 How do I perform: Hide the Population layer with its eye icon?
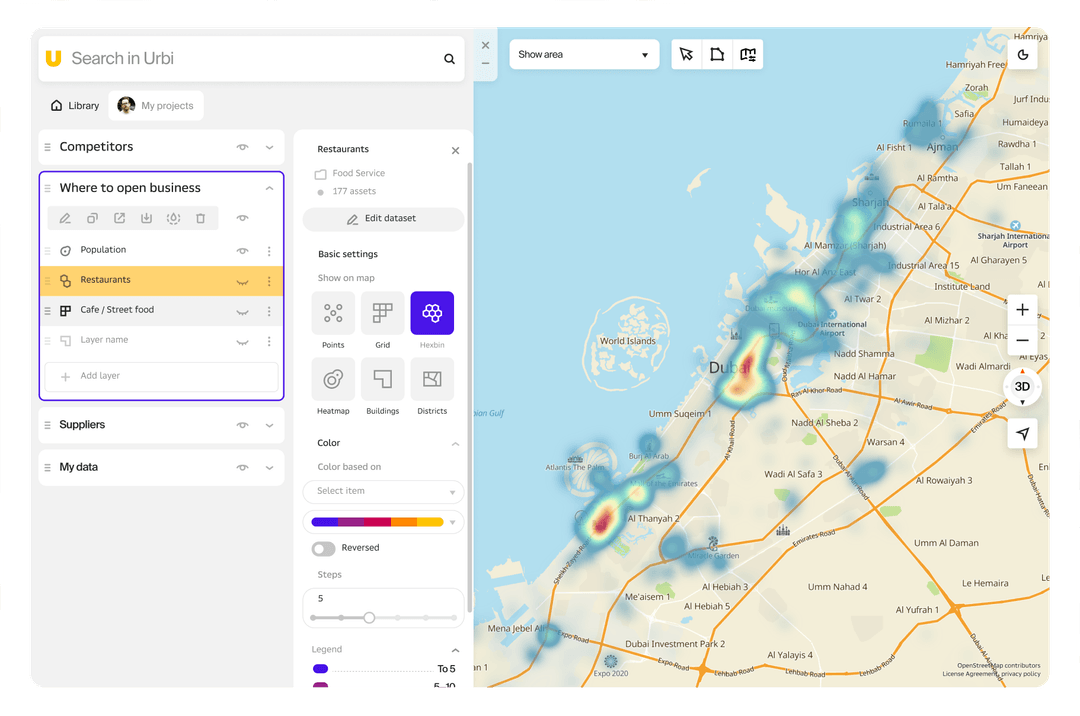pos(242,250)
